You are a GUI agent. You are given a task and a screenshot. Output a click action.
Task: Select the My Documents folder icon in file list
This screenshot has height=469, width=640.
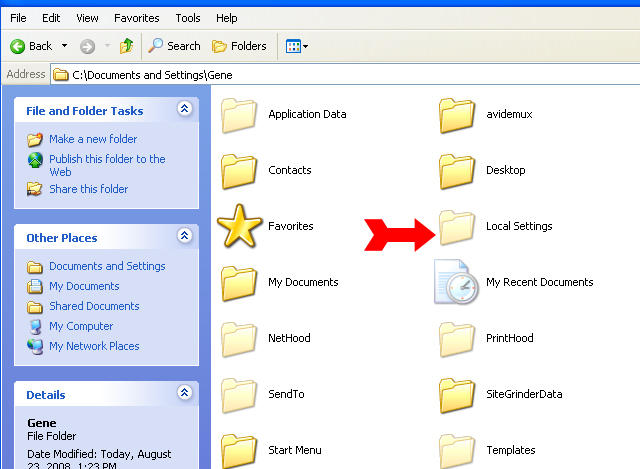[239, 283]
